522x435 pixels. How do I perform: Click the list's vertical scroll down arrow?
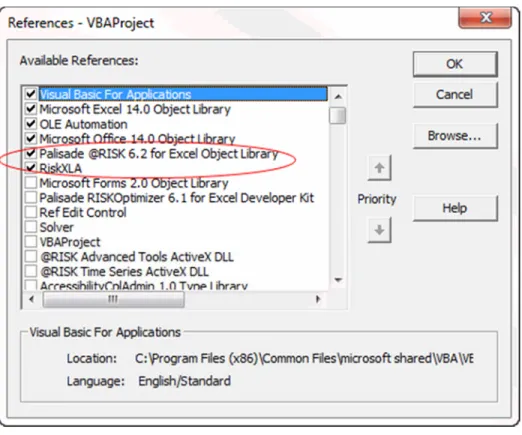point(338,280)
